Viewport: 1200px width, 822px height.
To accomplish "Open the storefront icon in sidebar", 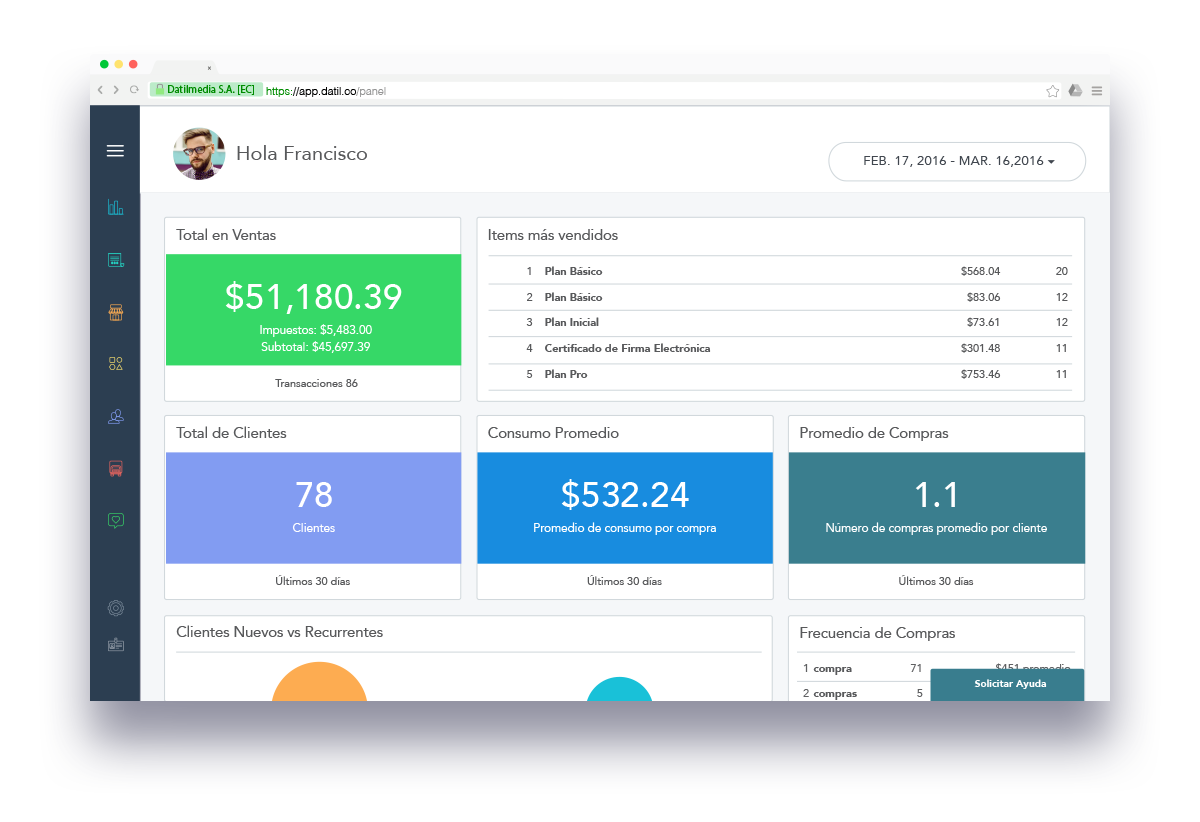I will pos(115,312).
